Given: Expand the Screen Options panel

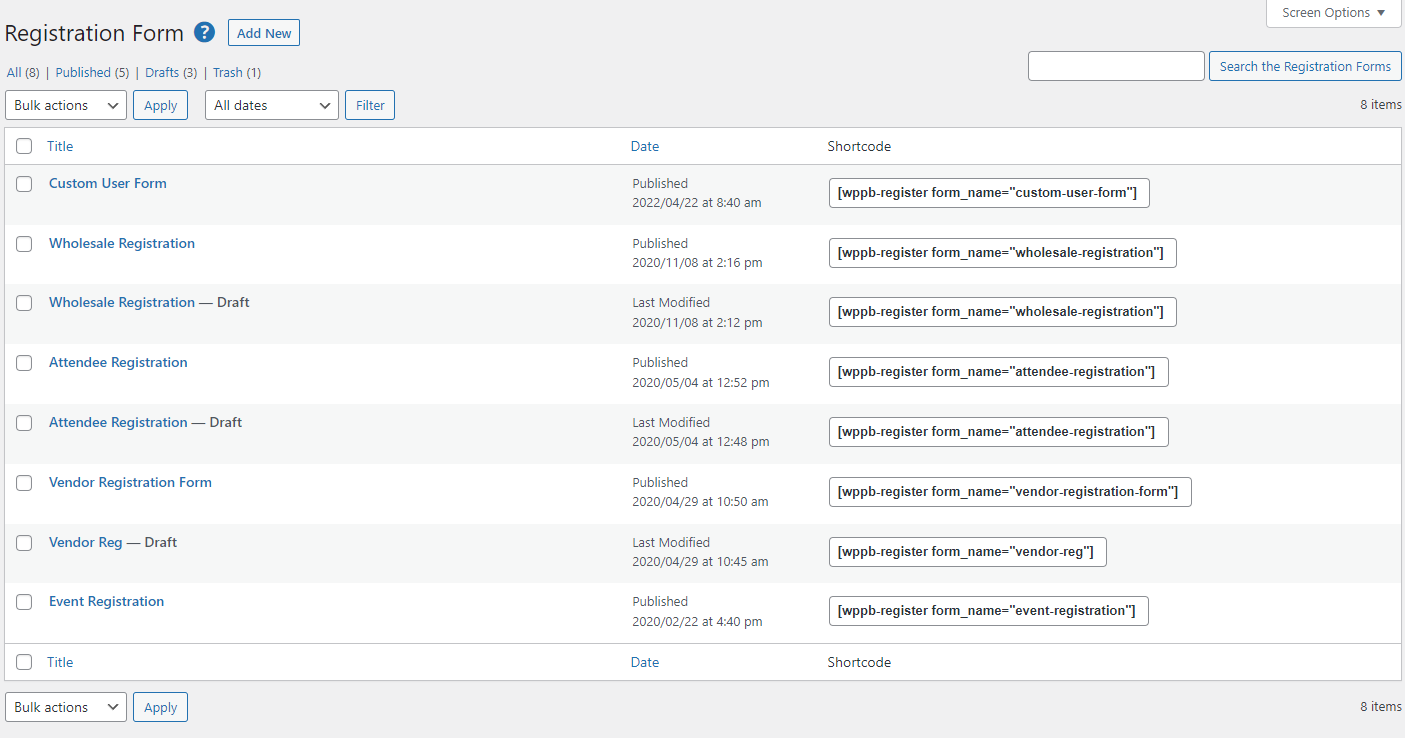Looking at the screenshot, I should click(1333, 13).
